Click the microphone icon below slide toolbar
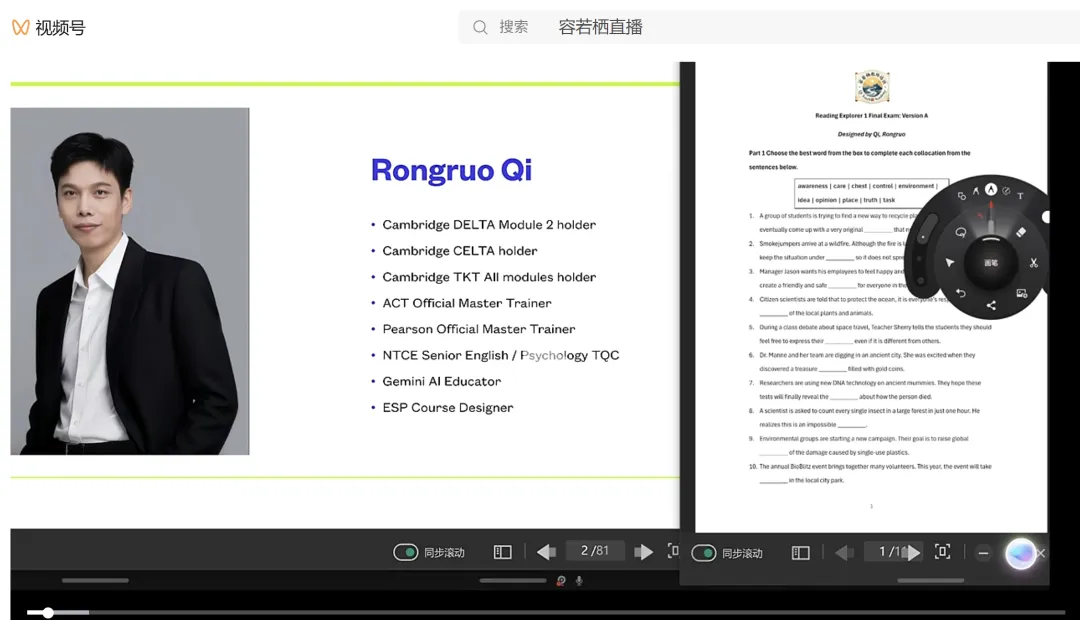 (579, 581)
